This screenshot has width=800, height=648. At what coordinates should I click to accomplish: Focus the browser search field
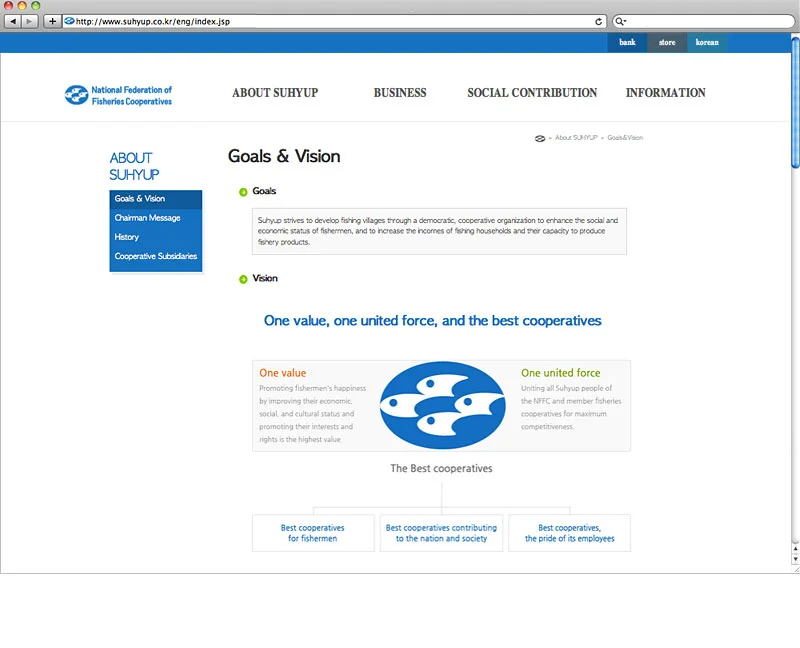pos(704,21)
